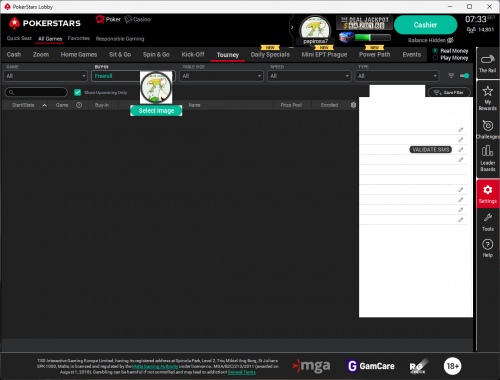Open Challenges target icon
The image size is (500, 380).
click(x=488, y=129)
